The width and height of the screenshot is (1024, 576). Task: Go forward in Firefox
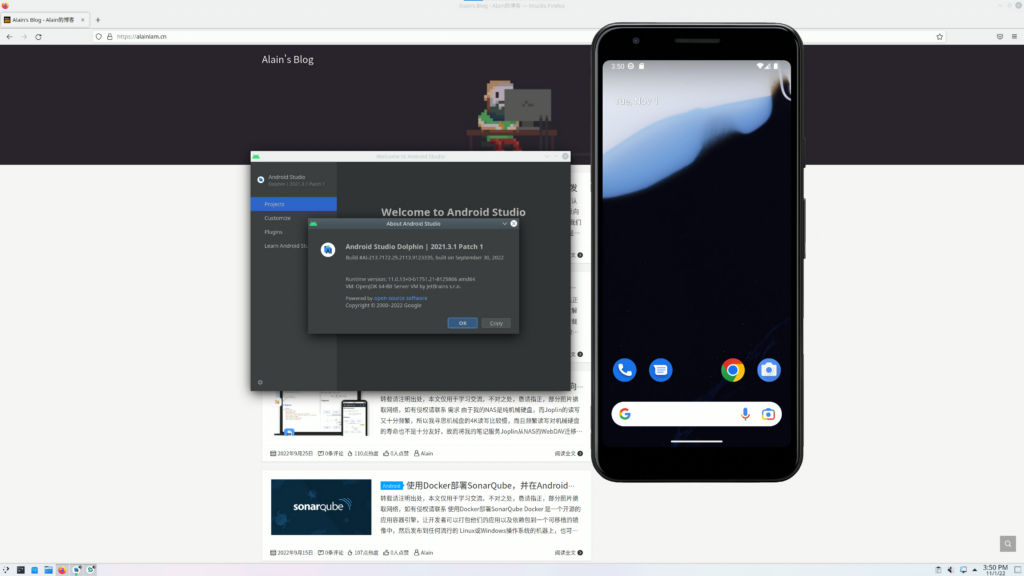click(24, 37)
